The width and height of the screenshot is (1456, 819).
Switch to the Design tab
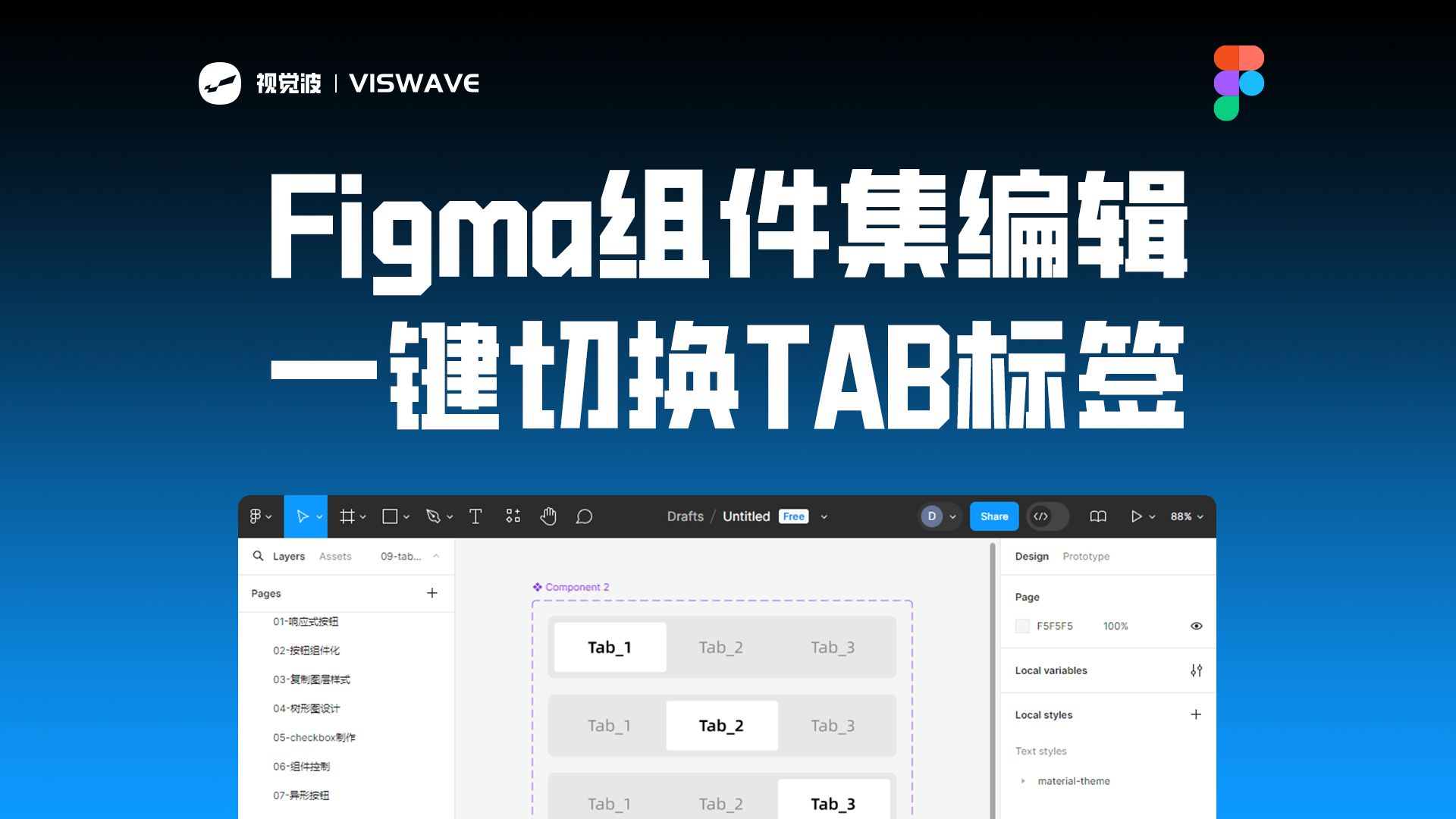1031,556
